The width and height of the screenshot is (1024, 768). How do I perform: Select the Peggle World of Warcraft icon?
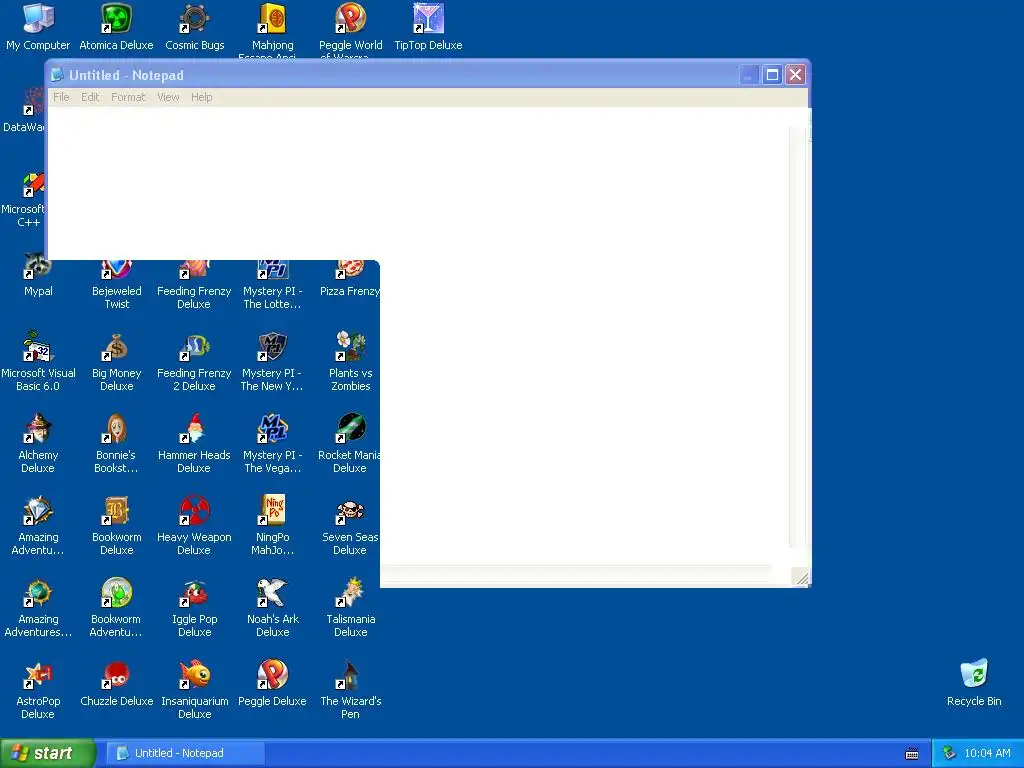click(351, 30)
